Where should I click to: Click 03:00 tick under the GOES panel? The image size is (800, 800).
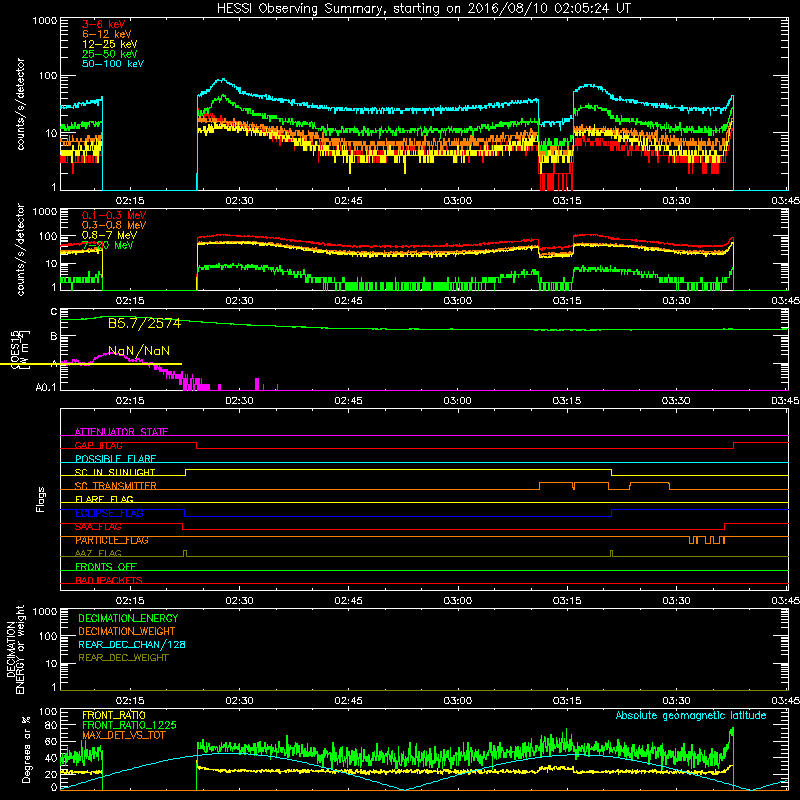(x=458, y=401)
